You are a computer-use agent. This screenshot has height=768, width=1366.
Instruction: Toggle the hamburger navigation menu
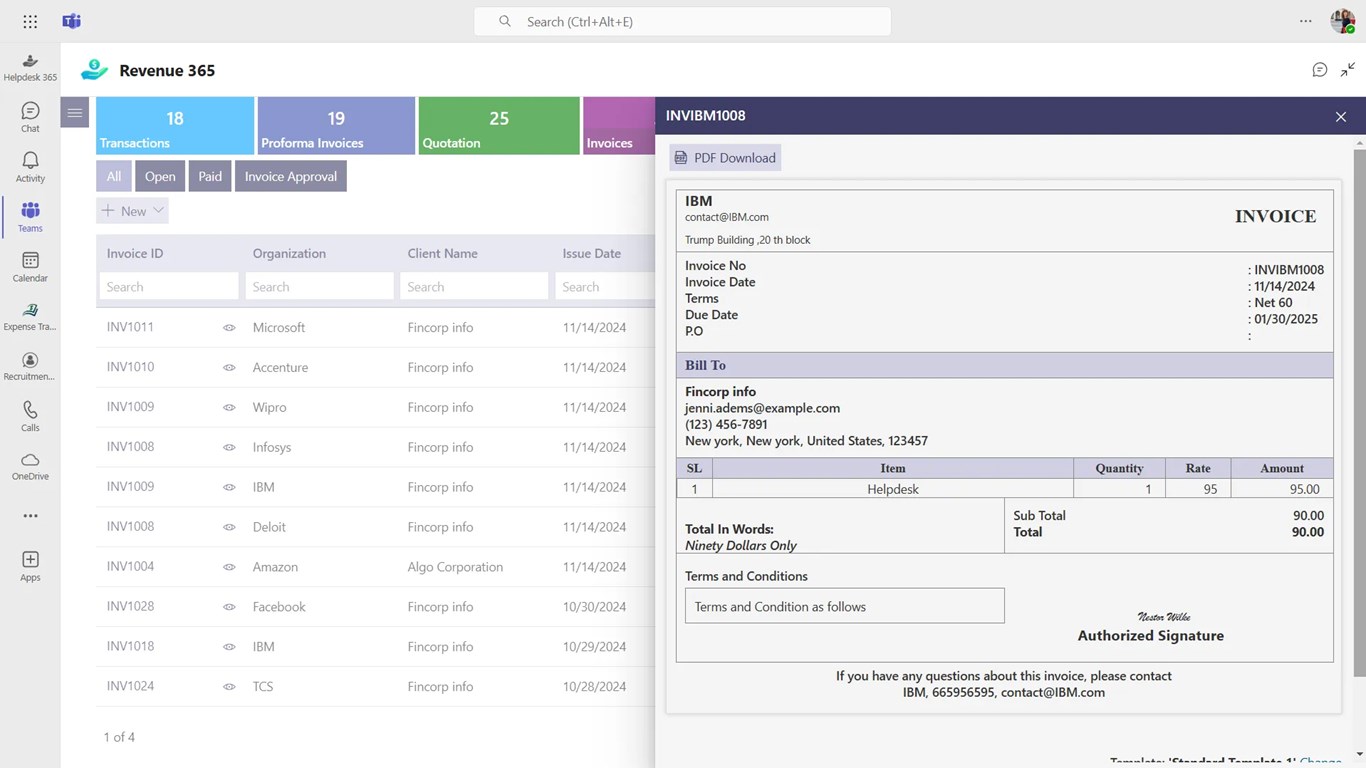(75, 113)
